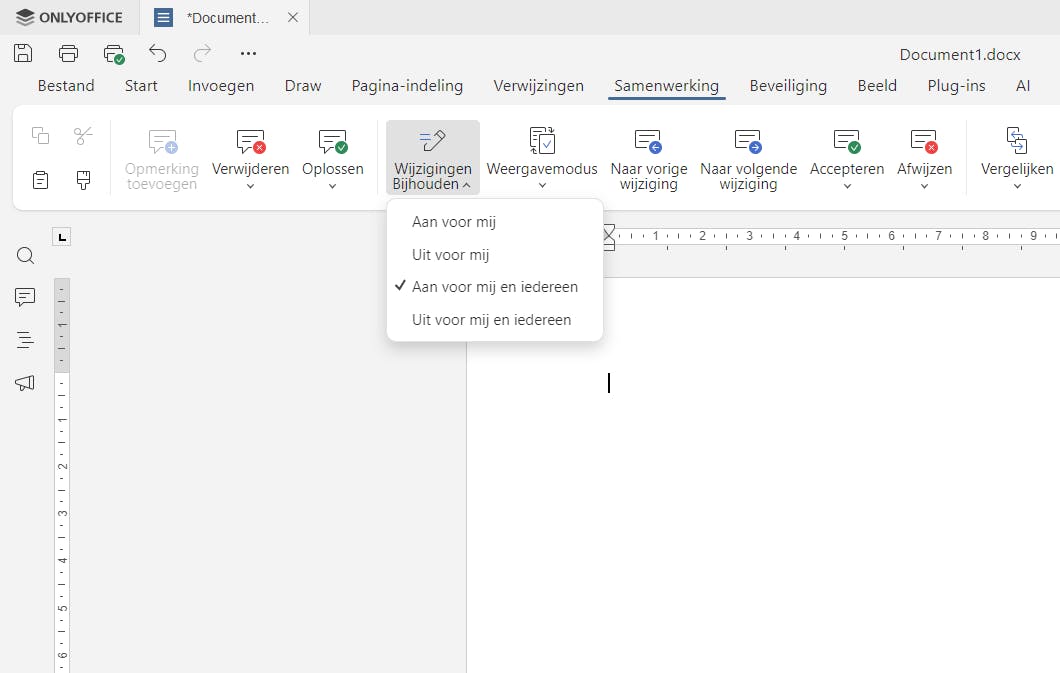This screenshot has height=673, width=1060.
Task: Choose Uit voor mij option
Action: (450, 255)
